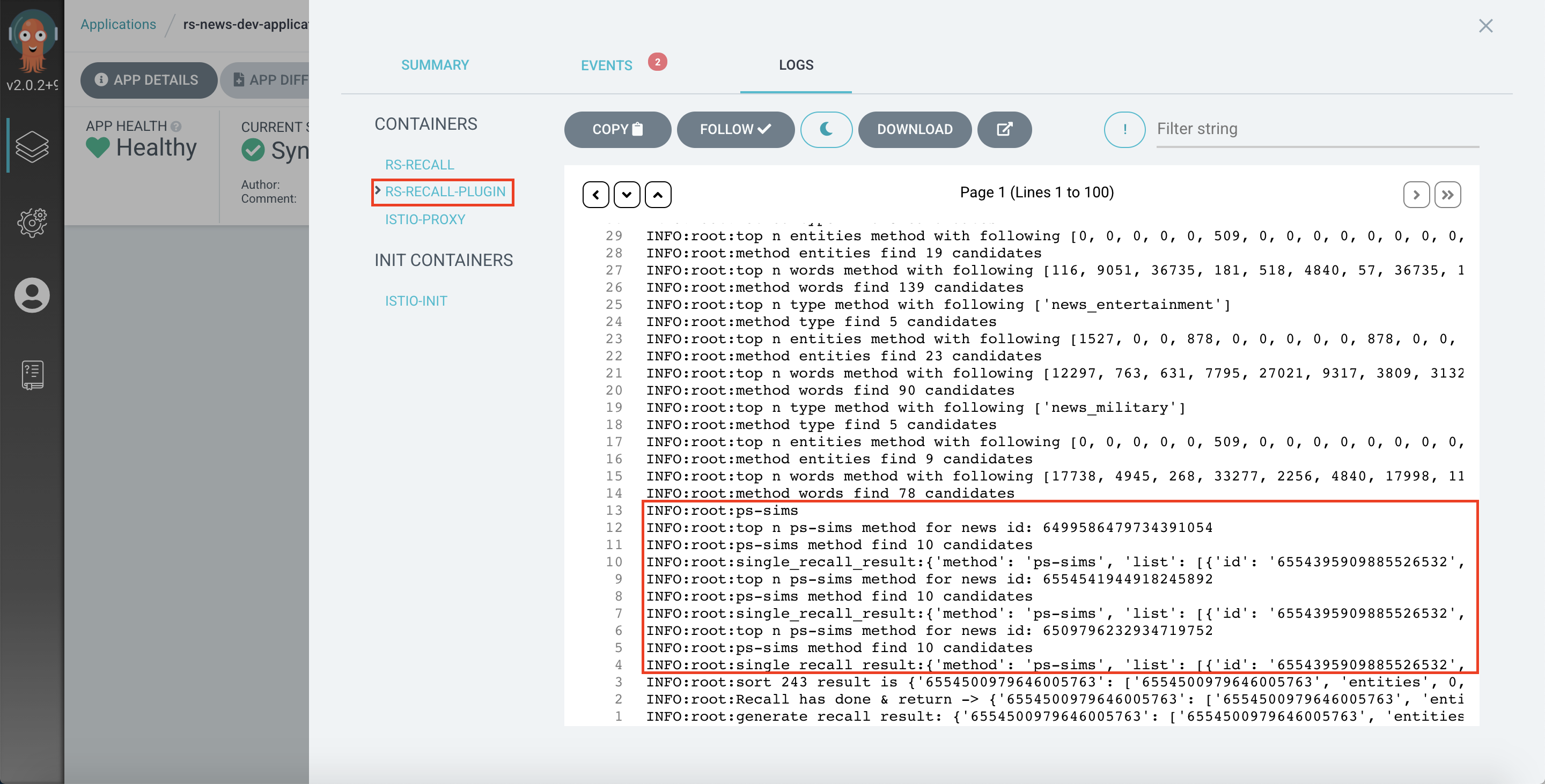Switch to the SUMMARY tab
The width and height of the screenshot is (1545, 784).
pos(435,65)
